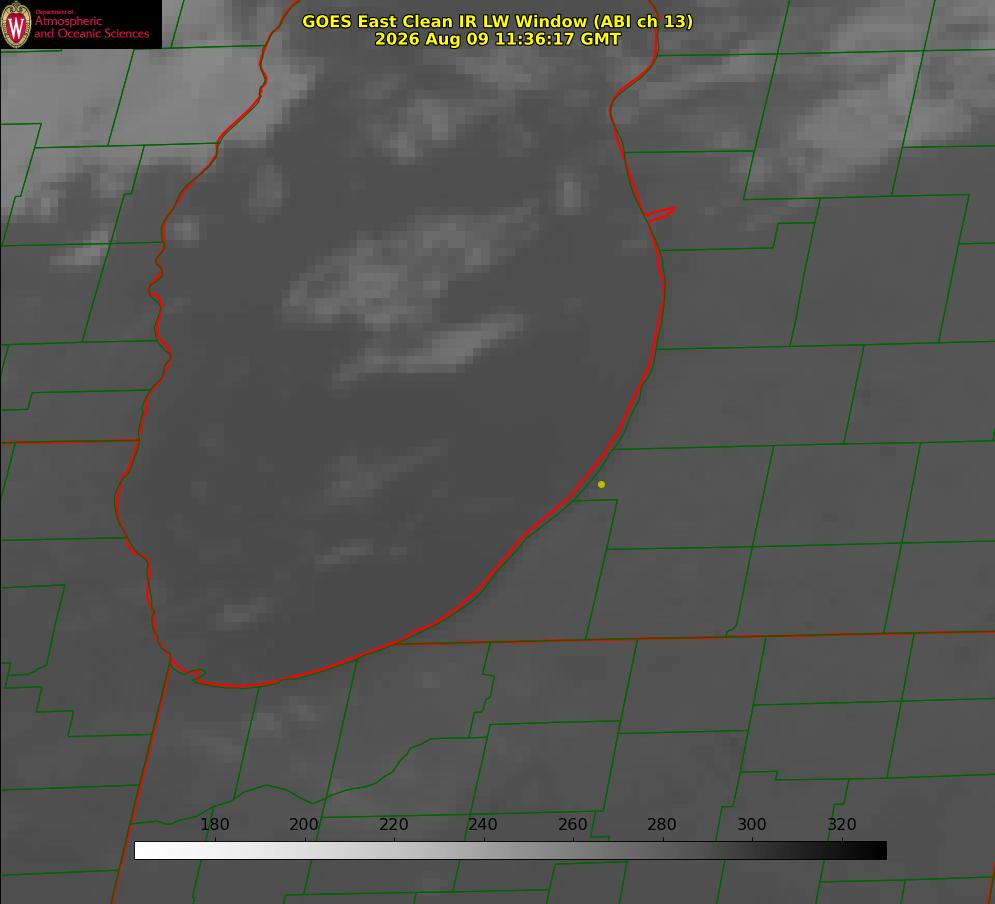Click the colorbar label '260'
Screen dimensions: 995x904
(572, 824)
